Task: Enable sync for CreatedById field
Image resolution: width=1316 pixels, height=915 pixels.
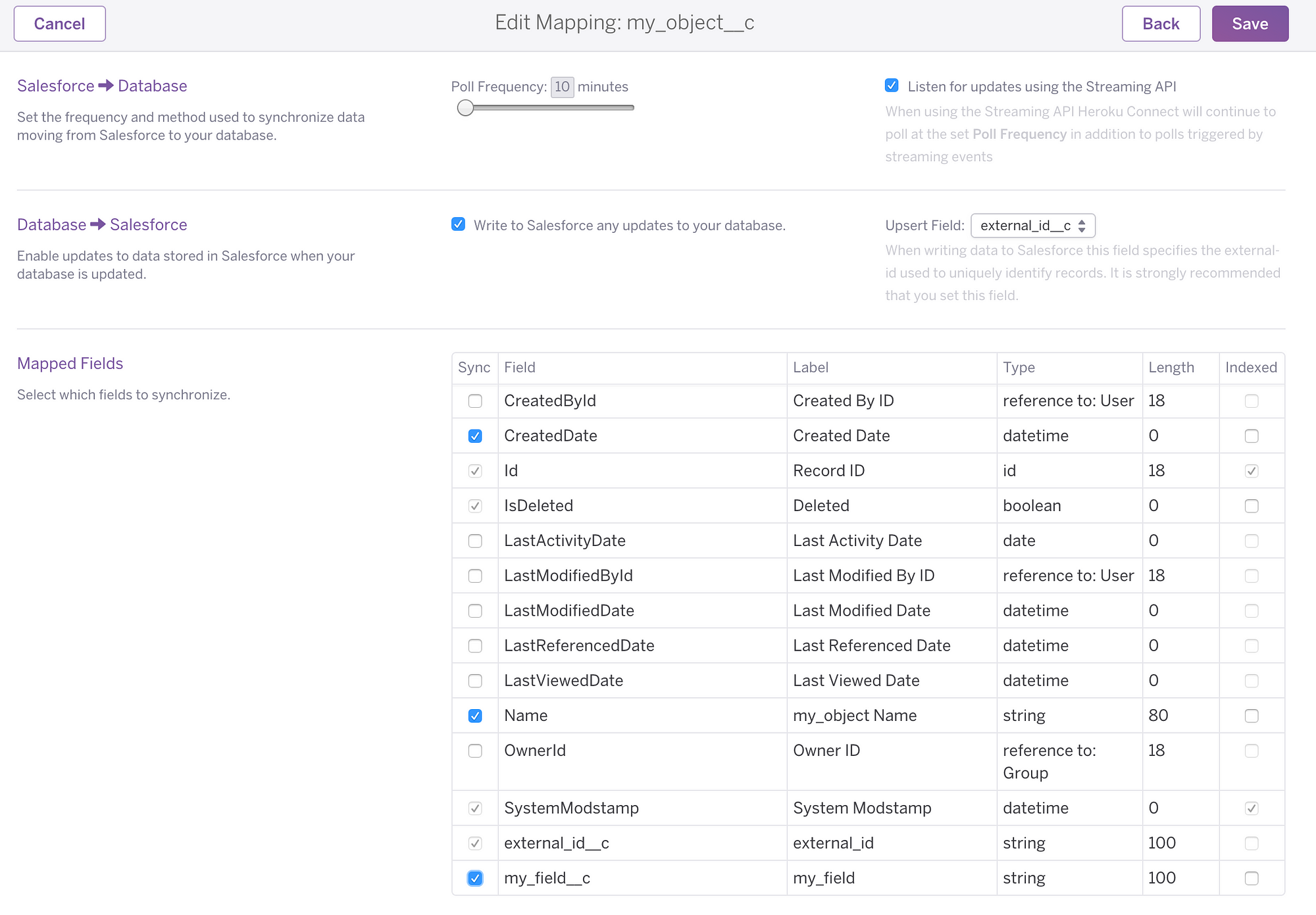Action: (475, 401)
